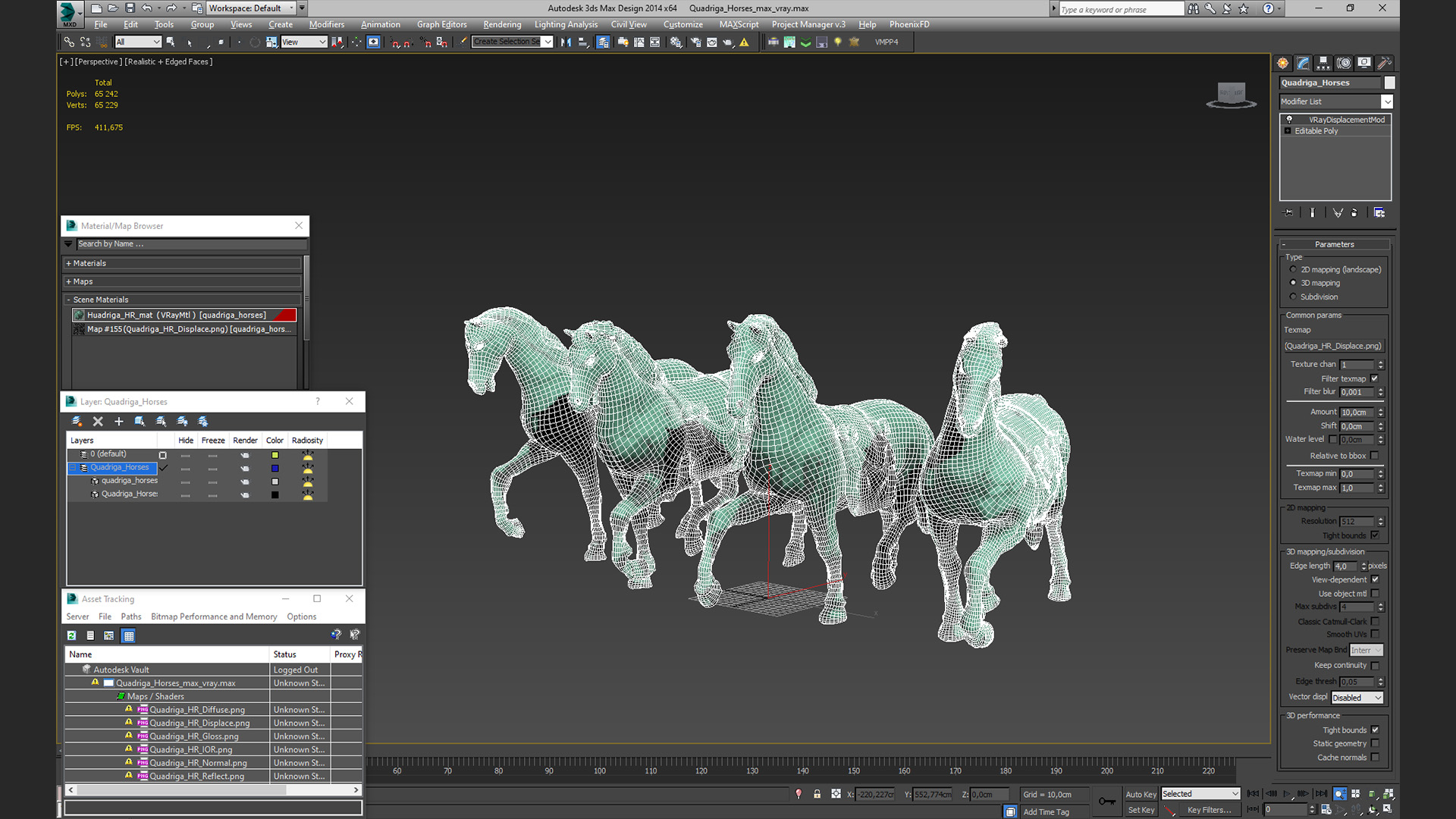
Task: Toggle VRayDisplacementMod lightbulb on/off
Action: coord(1289,119)
